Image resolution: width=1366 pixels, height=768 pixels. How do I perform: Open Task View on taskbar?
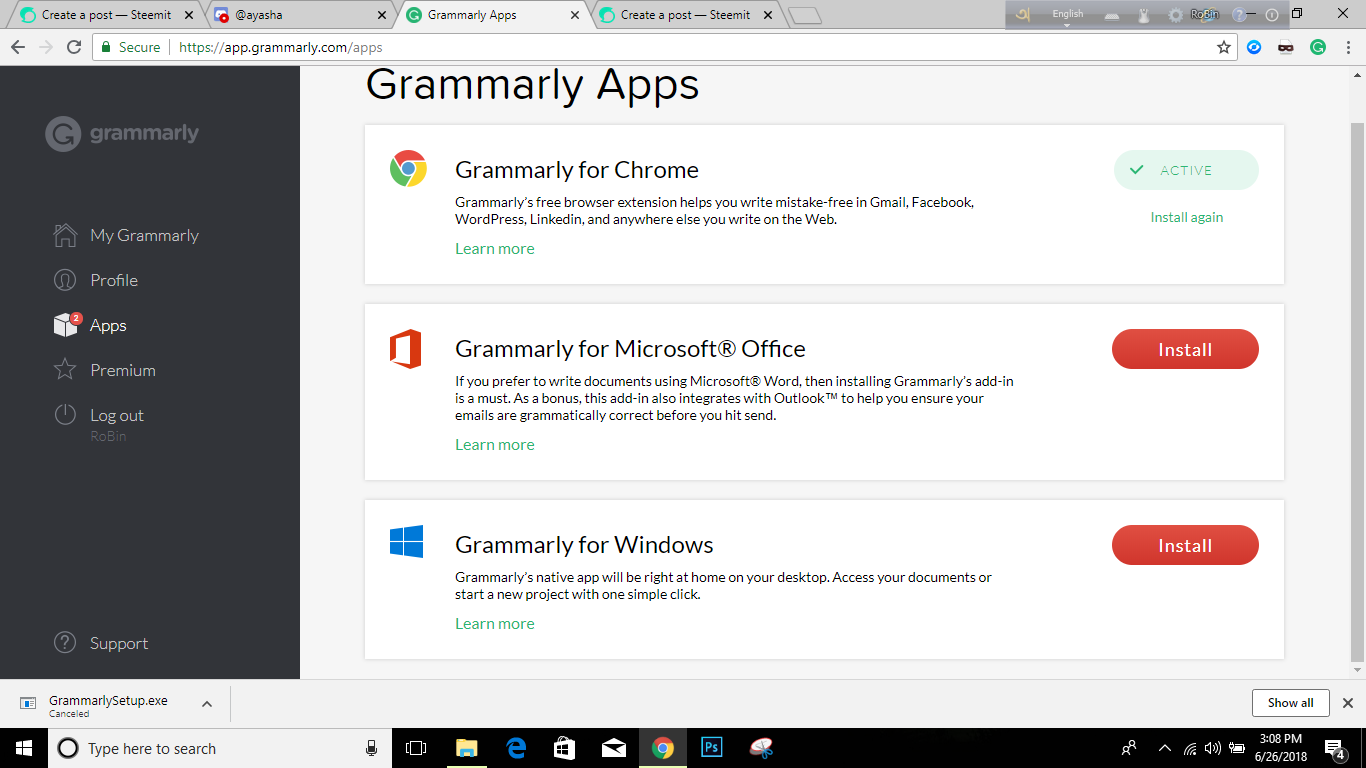click(x=416, y=748)
